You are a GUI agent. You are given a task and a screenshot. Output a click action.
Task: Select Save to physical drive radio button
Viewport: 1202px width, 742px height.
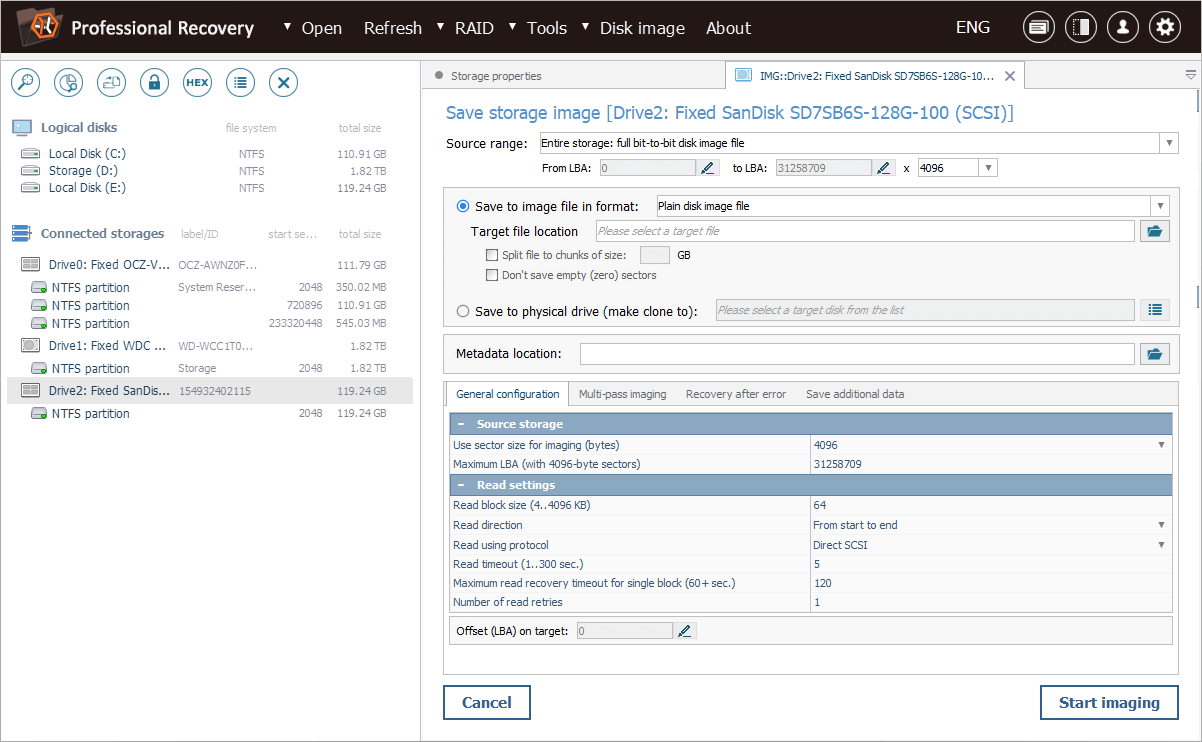click(463, 311)
